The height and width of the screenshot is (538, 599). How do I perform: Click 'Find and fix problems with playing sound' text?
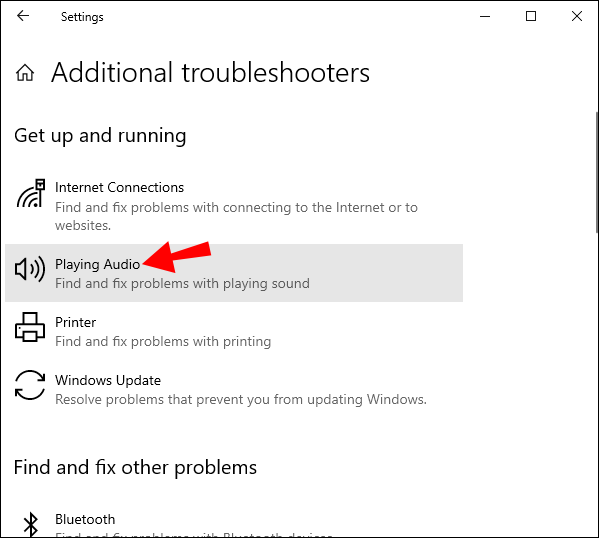[x=182, y=284]
